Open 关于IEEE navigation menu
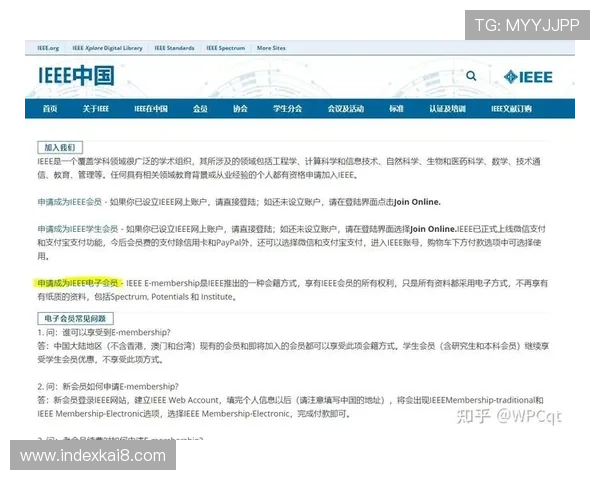This screenshot has width=600, height=480. point(96,109)
